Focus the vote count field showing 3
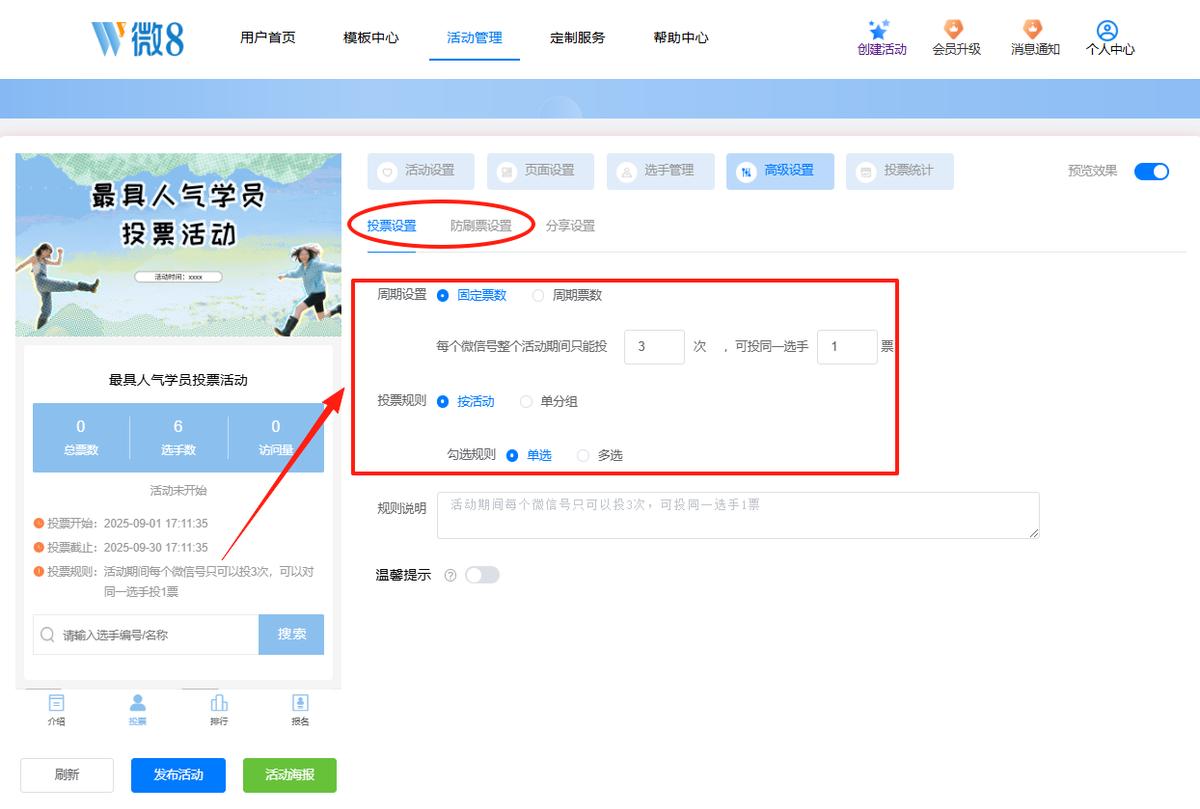 654,347
